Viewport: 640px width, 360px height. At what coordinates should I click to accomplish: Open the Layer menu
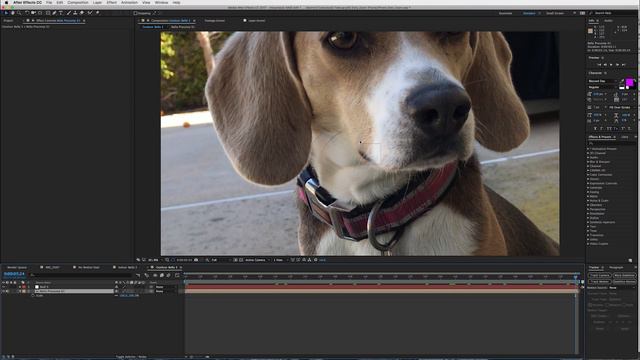tap(97, 2)
